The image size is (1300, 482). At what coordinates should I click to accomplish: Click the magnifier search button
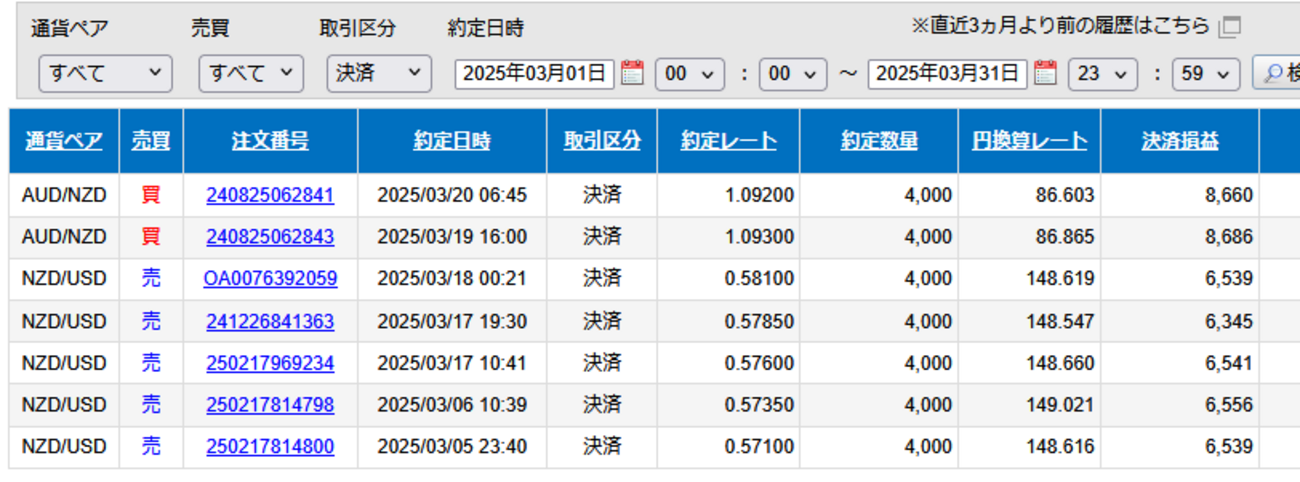[x=1277, y=73]
